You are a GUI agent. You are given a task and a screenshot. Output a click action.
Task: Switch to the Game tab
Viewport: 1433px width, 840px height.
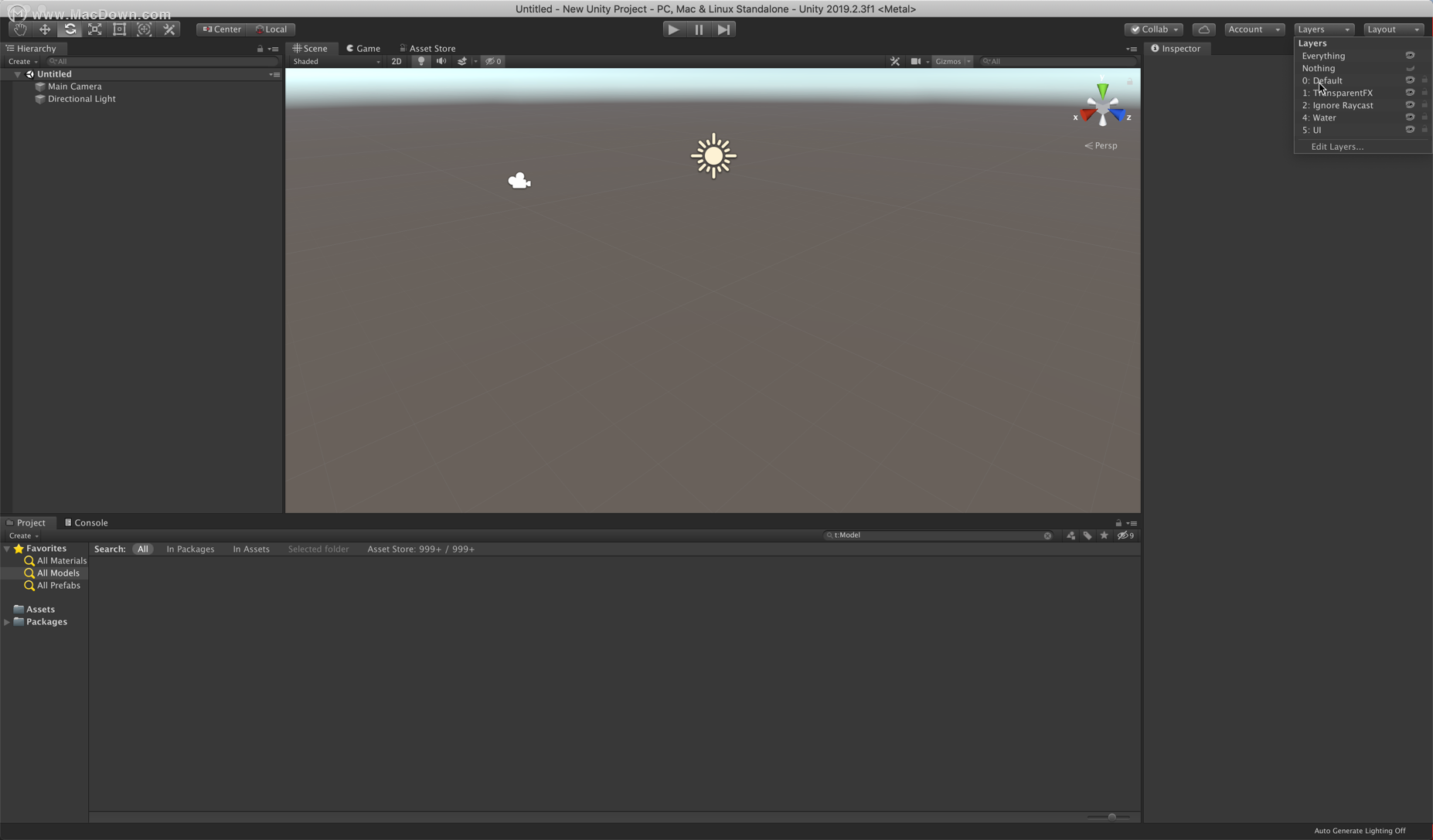(363, 47)
